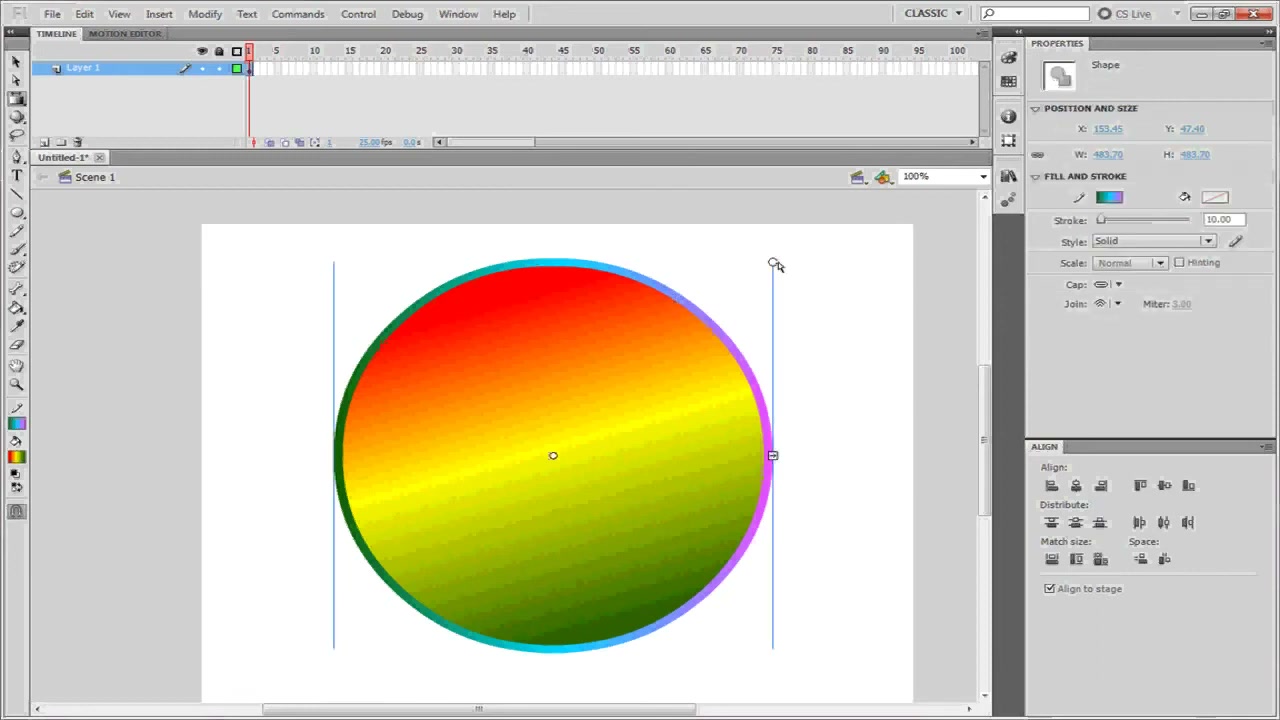Open the Swatches panel icon
The height and width of the screenshot is (720, 1280).
tap(1008, 82)
